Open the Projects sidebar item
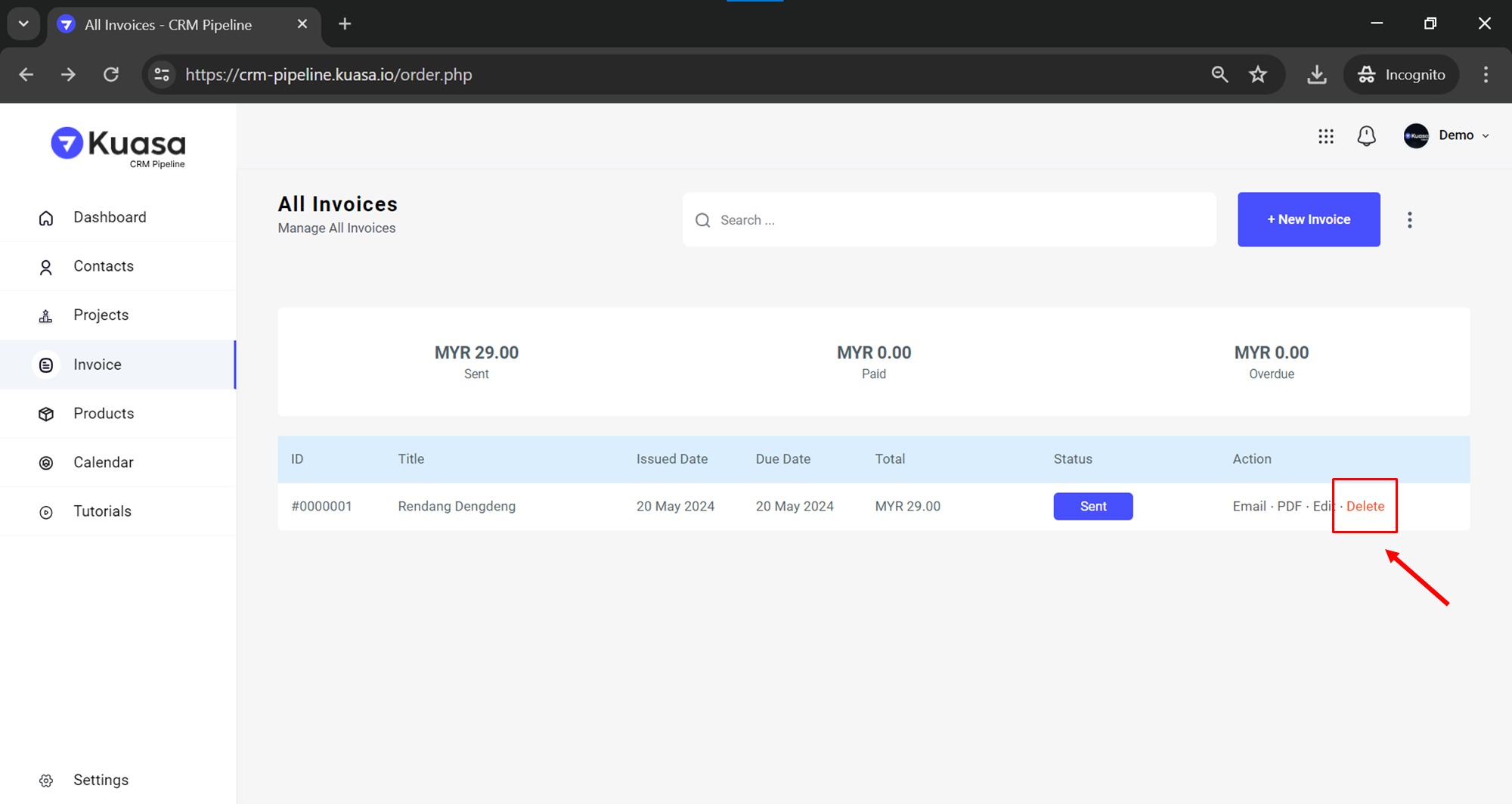The width and height of the screenshot is (1512, 804). (x=101, y=315)
